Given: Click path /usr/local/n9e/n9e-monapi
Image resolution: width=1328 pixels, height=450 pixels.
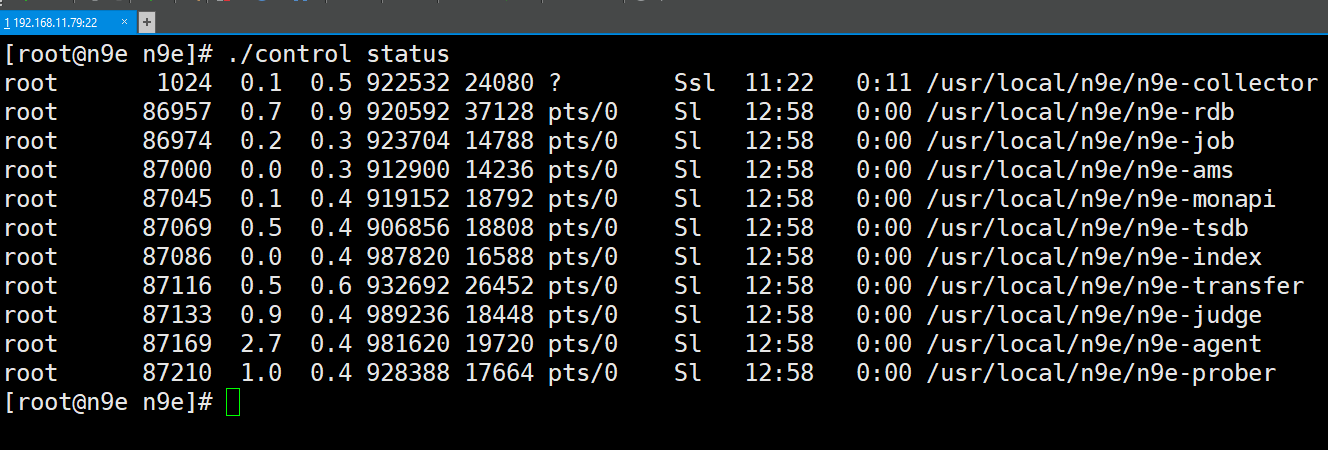Looking at the screenshot, I should [1101, 199].
